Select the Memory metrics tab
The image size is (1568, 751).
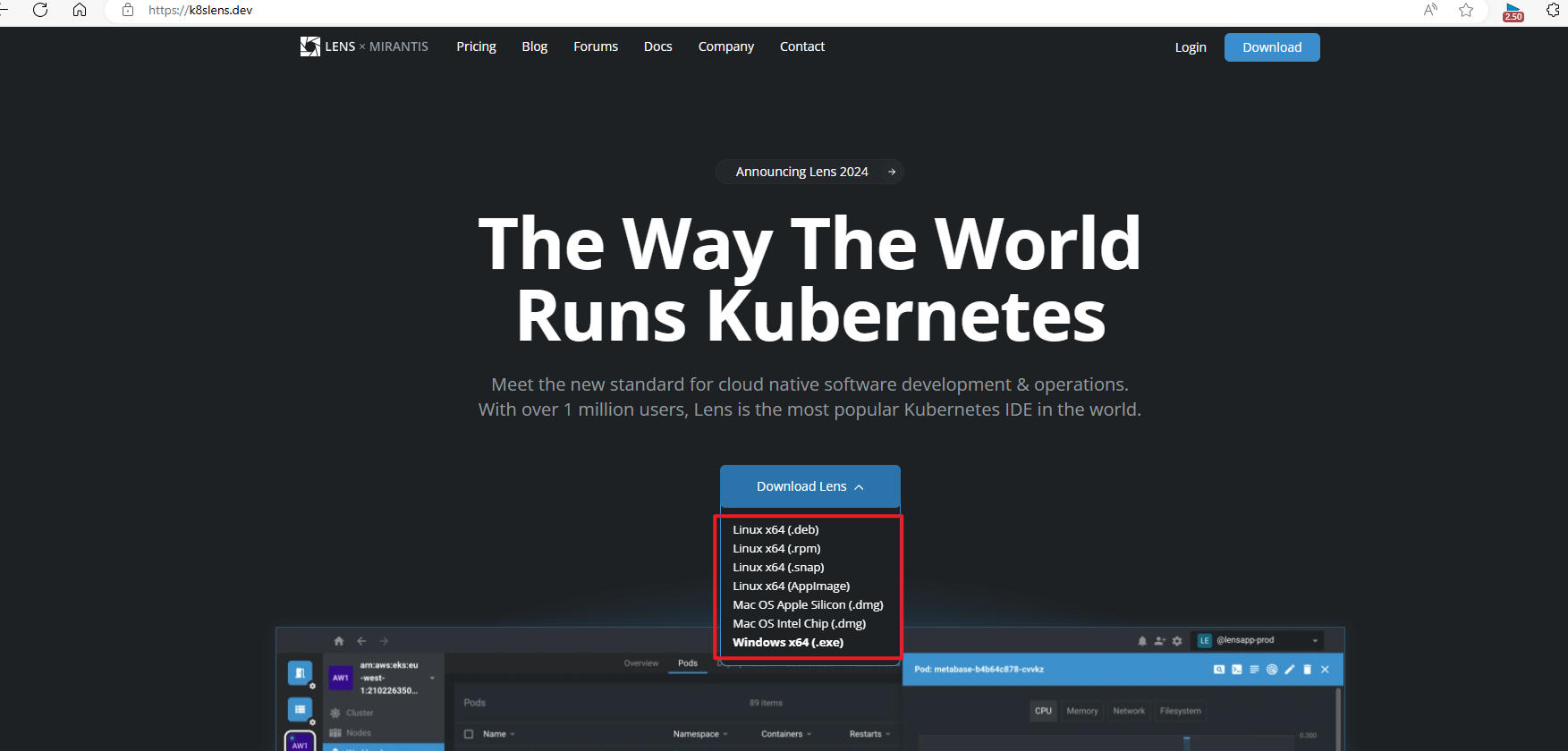(x=1082, y=711)
